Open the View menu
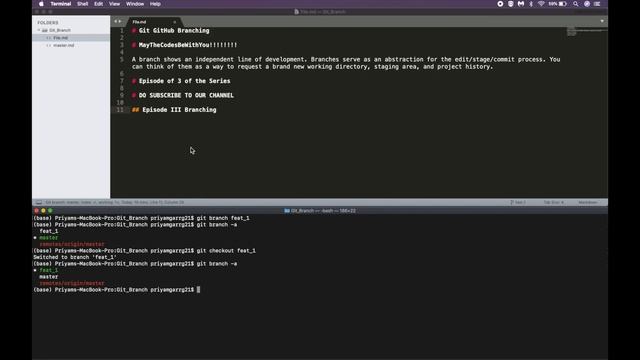 coord(114,4)
